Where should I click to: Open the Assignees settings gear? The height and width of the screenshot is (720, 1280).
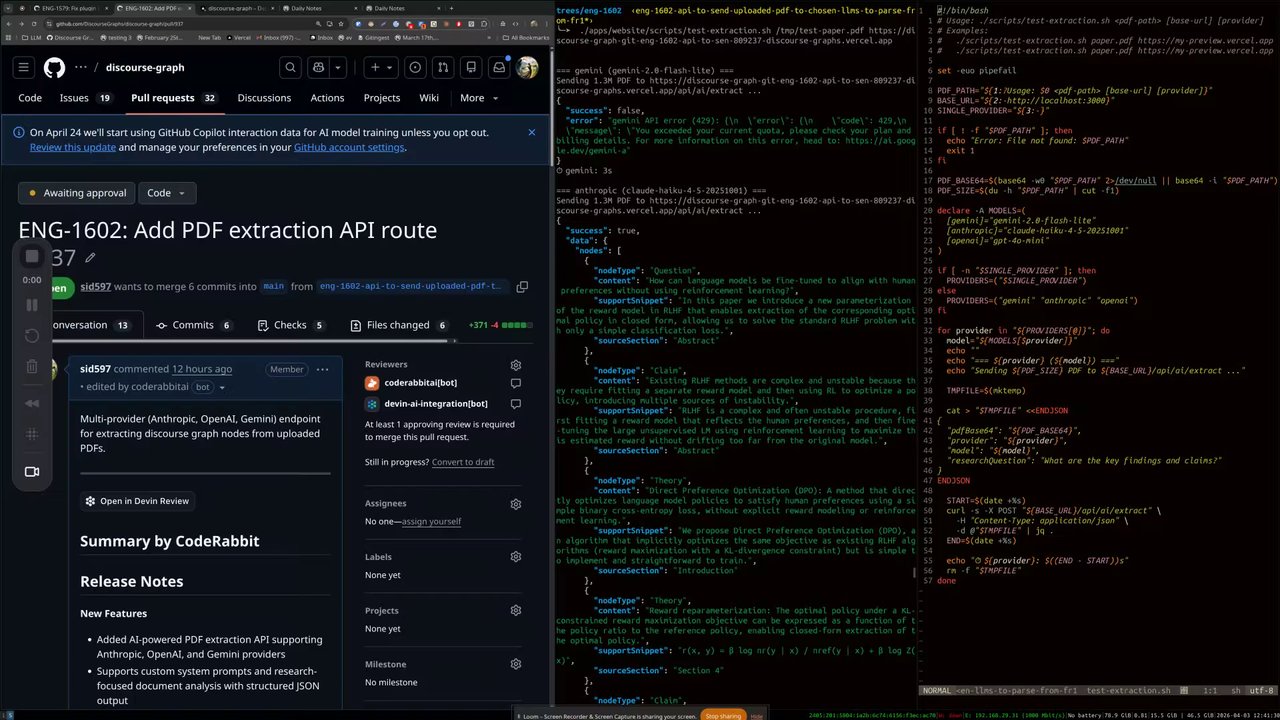pyautogui.click(x=516, y=504)
